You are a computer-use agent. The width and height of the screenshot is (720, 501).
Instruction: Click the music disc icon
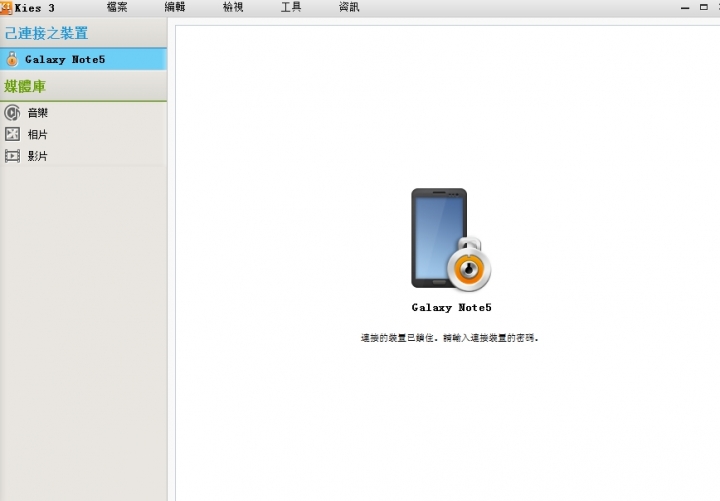(x=12, y=113)
